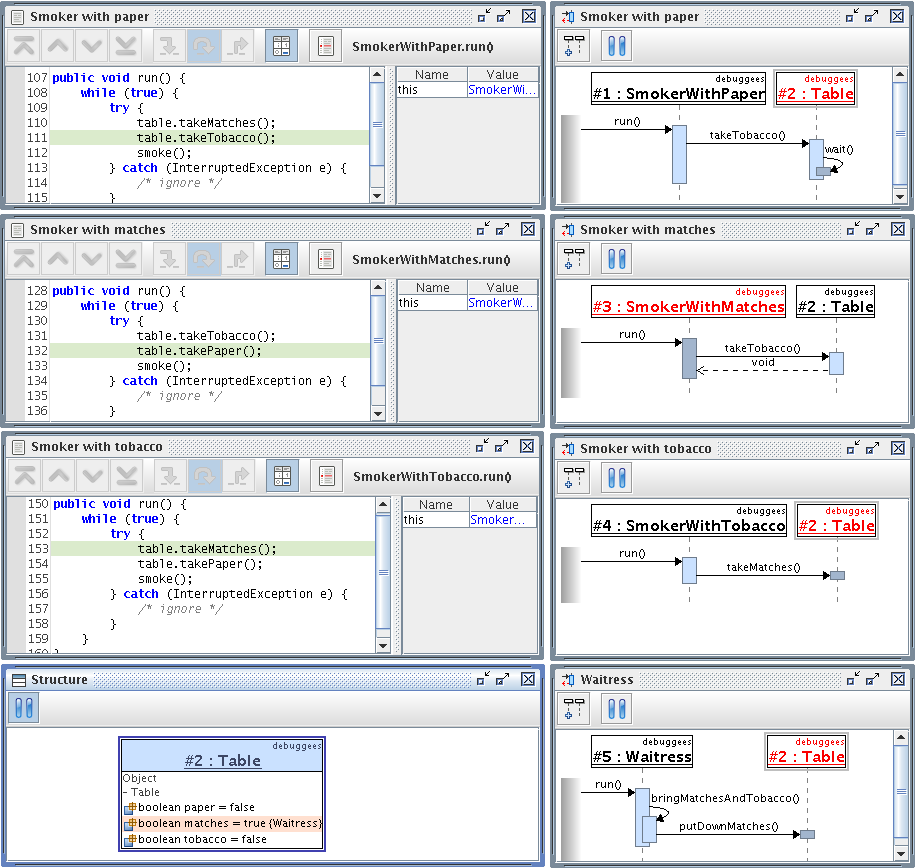Click Name column header in Smoker with matches
915x868 pixels.
(x=432, y=288)
